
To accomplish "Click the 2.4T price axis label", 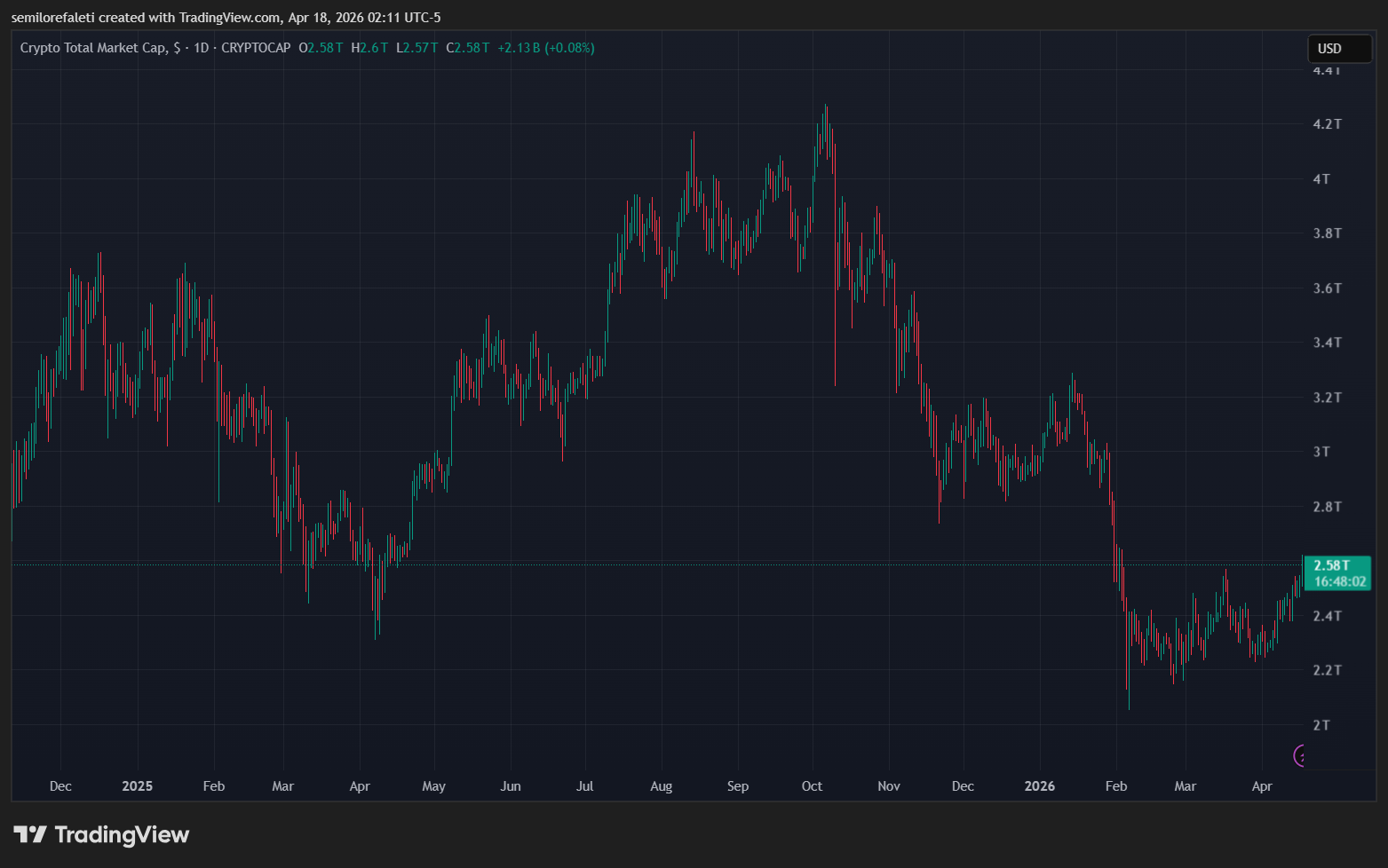I will [1327, 616].
